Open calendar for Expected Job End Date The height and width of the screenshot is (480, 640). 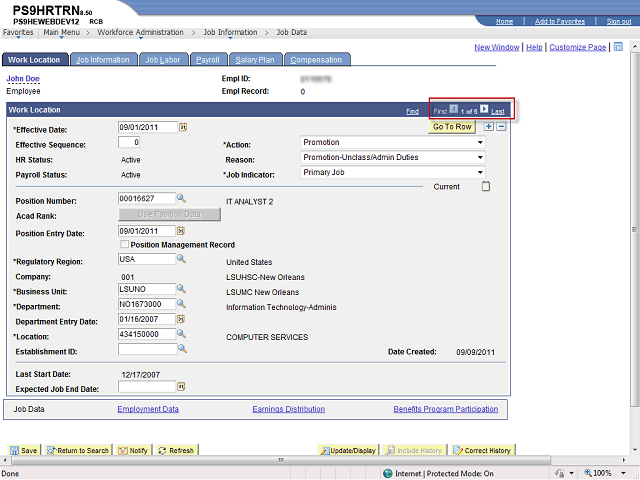point(181,386)
